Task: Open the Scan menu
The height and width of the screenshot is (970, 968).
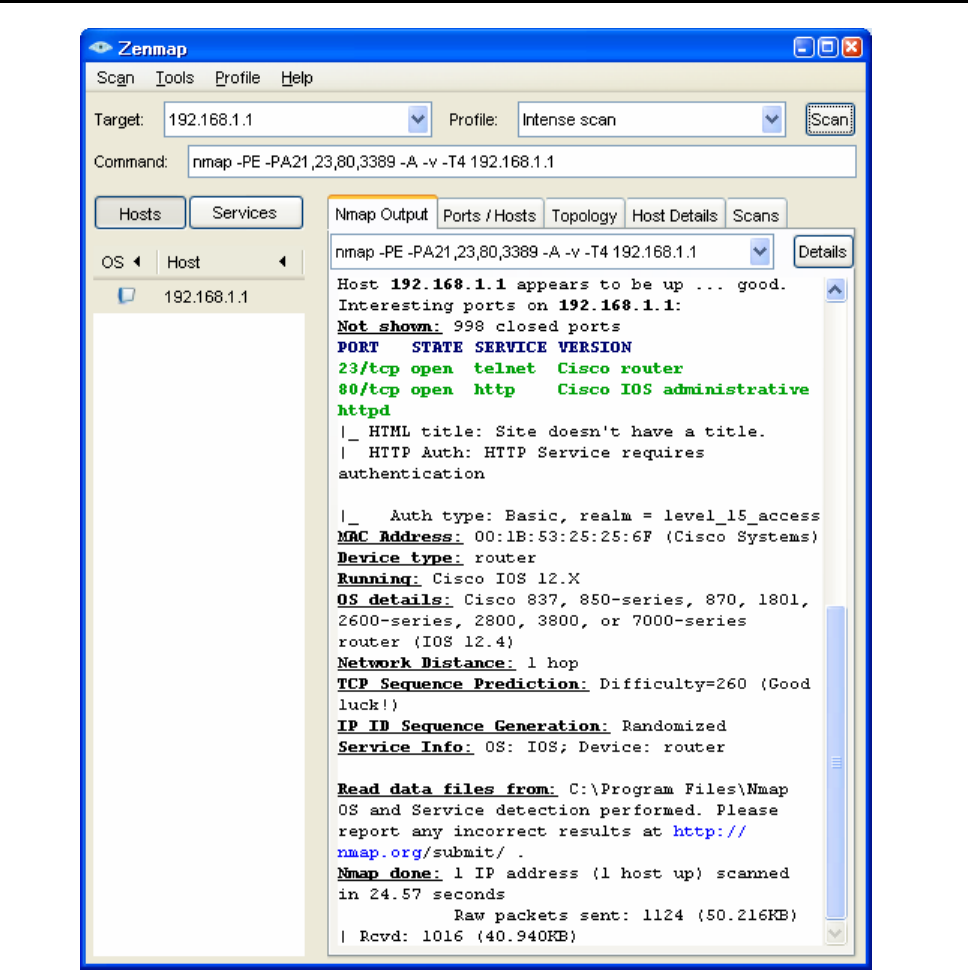Action: point(115,78)
